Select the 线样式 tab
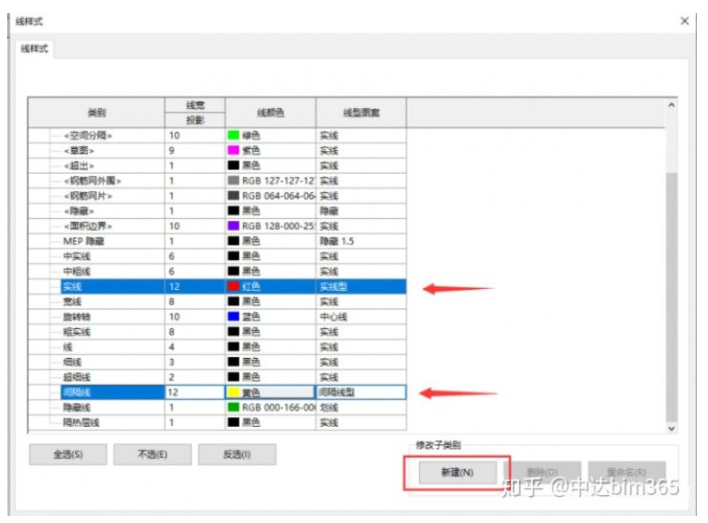This screenshot has height=523, width=708. click(x=35, y=48)
